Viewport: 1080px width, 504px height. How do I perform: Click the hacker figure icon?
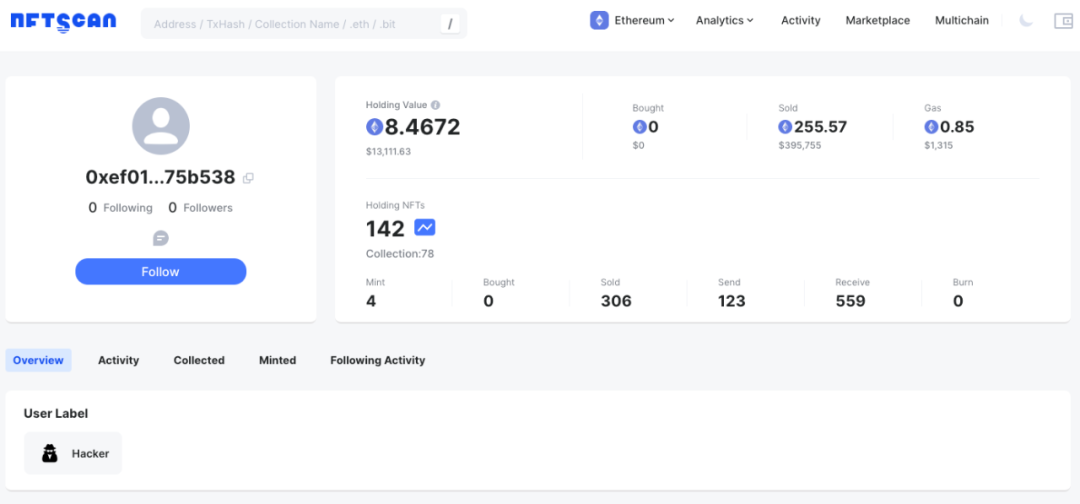[50, 453]
